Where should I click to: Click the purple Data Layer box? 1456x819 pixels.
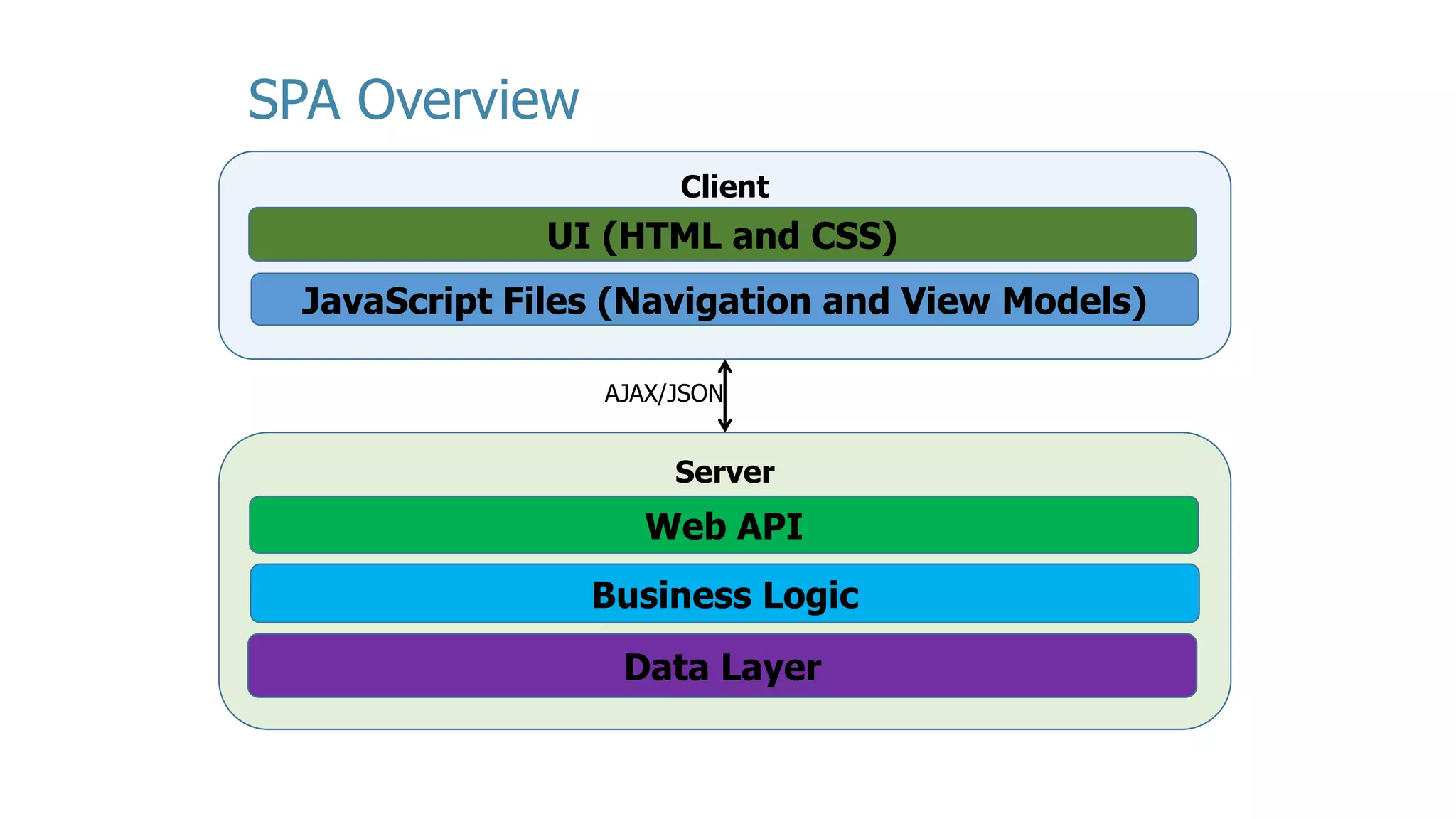(x=722, y=667)
